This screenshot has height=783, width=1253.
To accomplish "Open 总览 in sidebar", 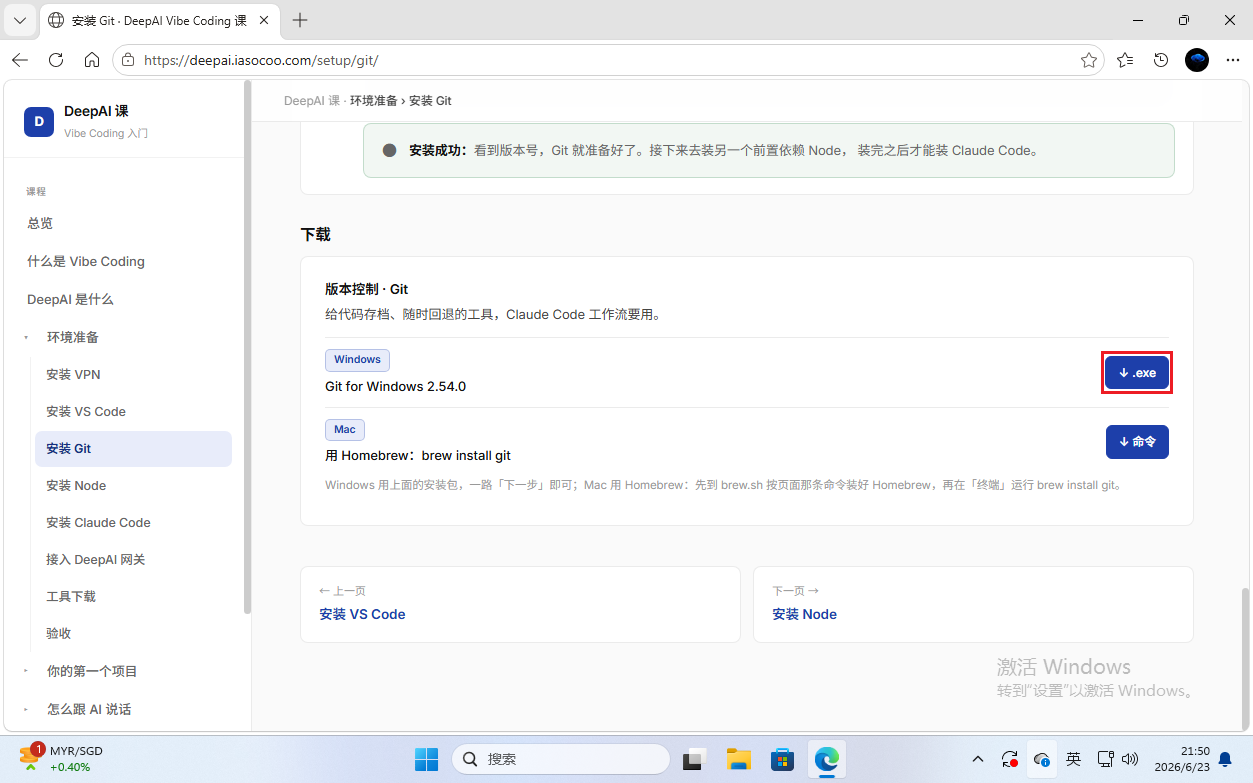I will (x=40, y=223).
